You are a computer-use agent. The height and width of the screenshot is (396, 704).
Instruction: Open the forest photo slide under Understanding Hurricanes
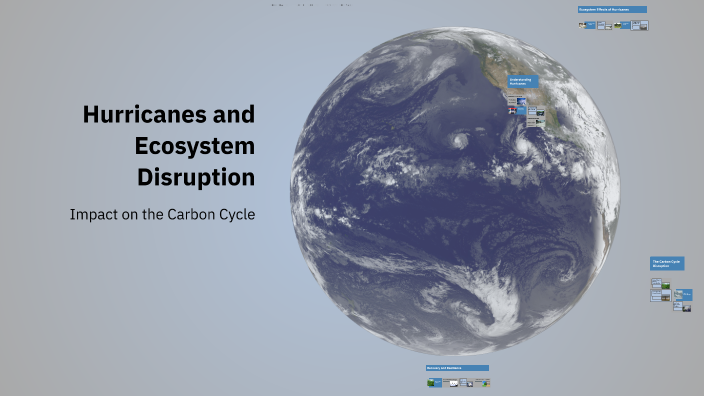pyautogui.click(x=536, y=111)
